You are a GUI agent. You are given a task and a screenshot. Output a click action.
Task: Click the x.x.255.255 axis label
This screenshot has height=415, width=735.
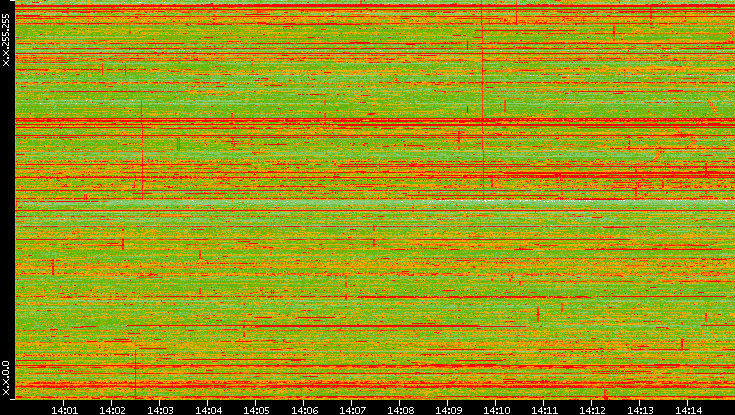tap(6, 40)
